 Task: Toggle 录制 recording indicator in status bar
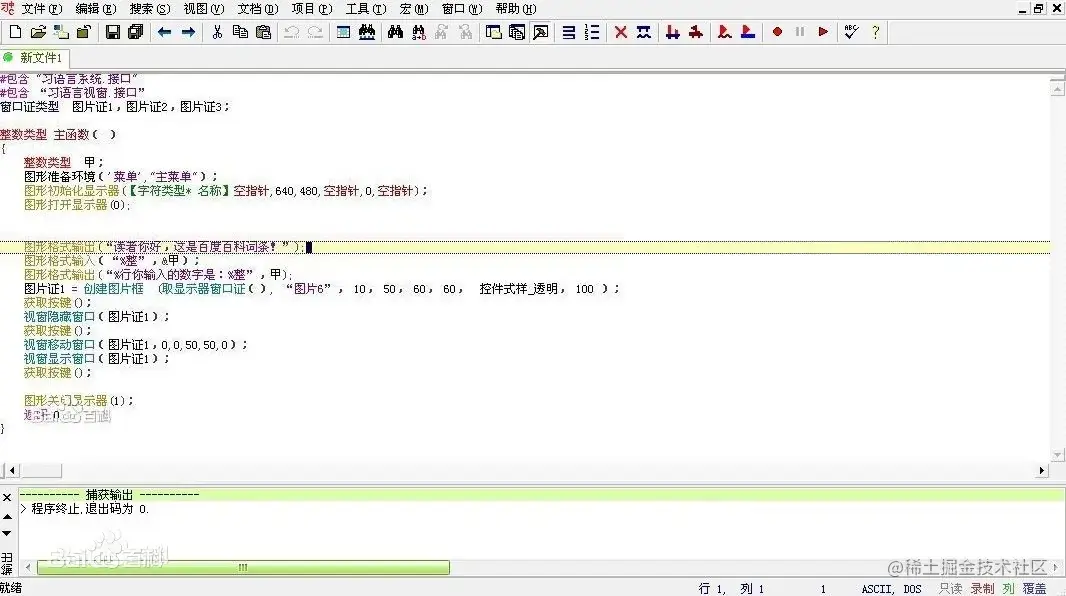[982, 589]
